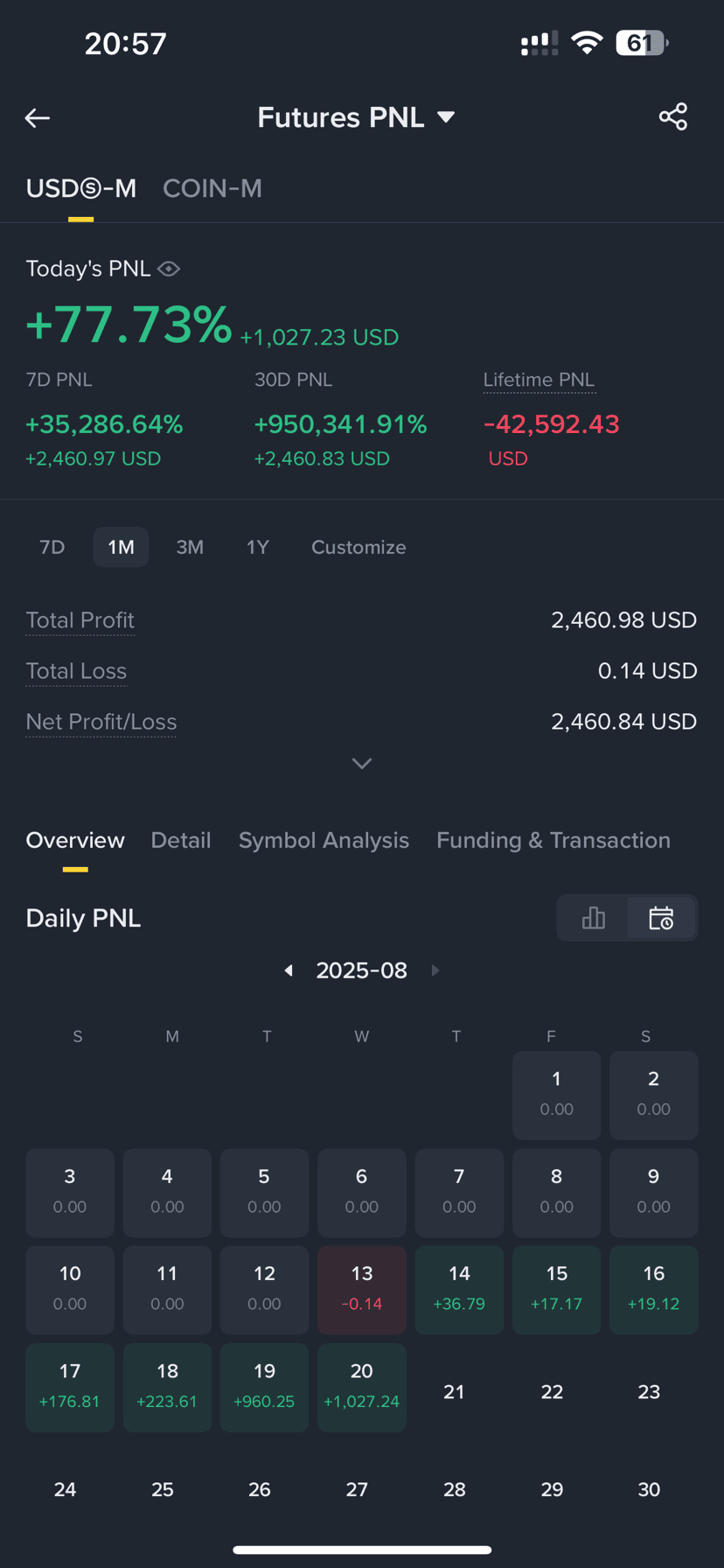Tap the back arrow icon
This screenshot has width=724, height=1568.
[x=37, y=117]
